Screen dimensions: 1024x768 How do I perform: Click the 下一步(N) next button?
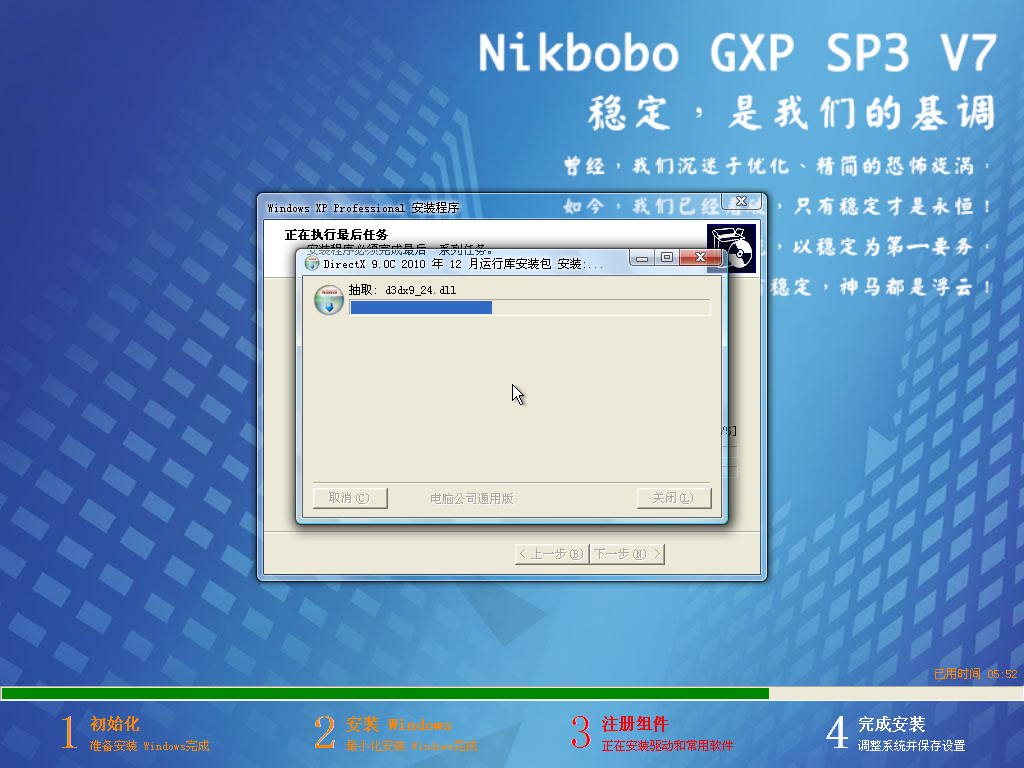tap(627, 554)
